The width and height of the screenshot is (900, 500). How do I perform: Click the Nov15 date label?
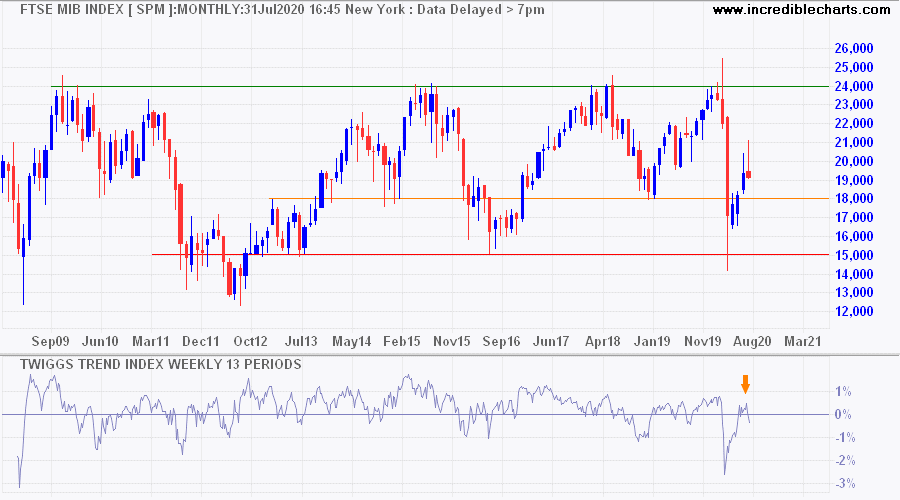(x=452, y=342)
